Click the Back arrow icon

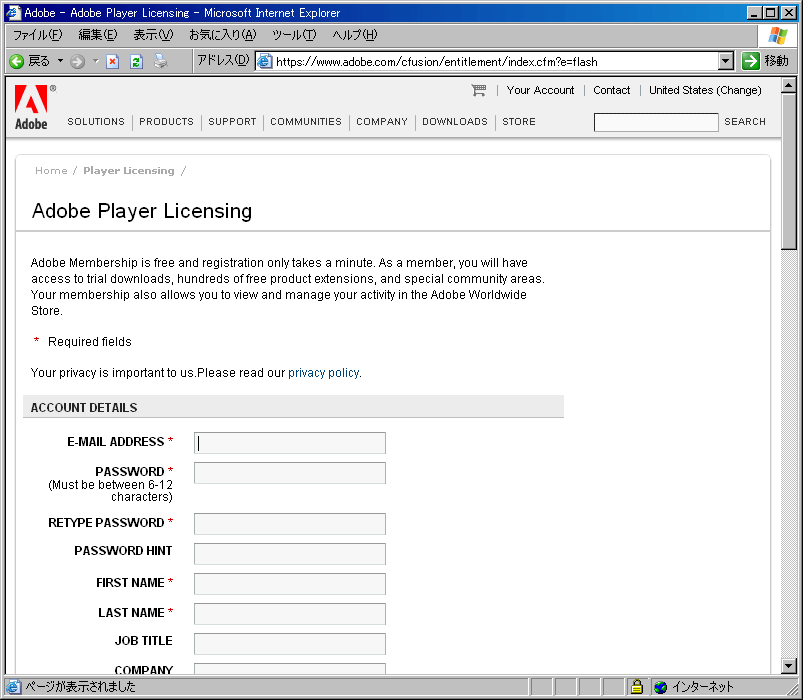pyautogui.click(x=16, y=61)
